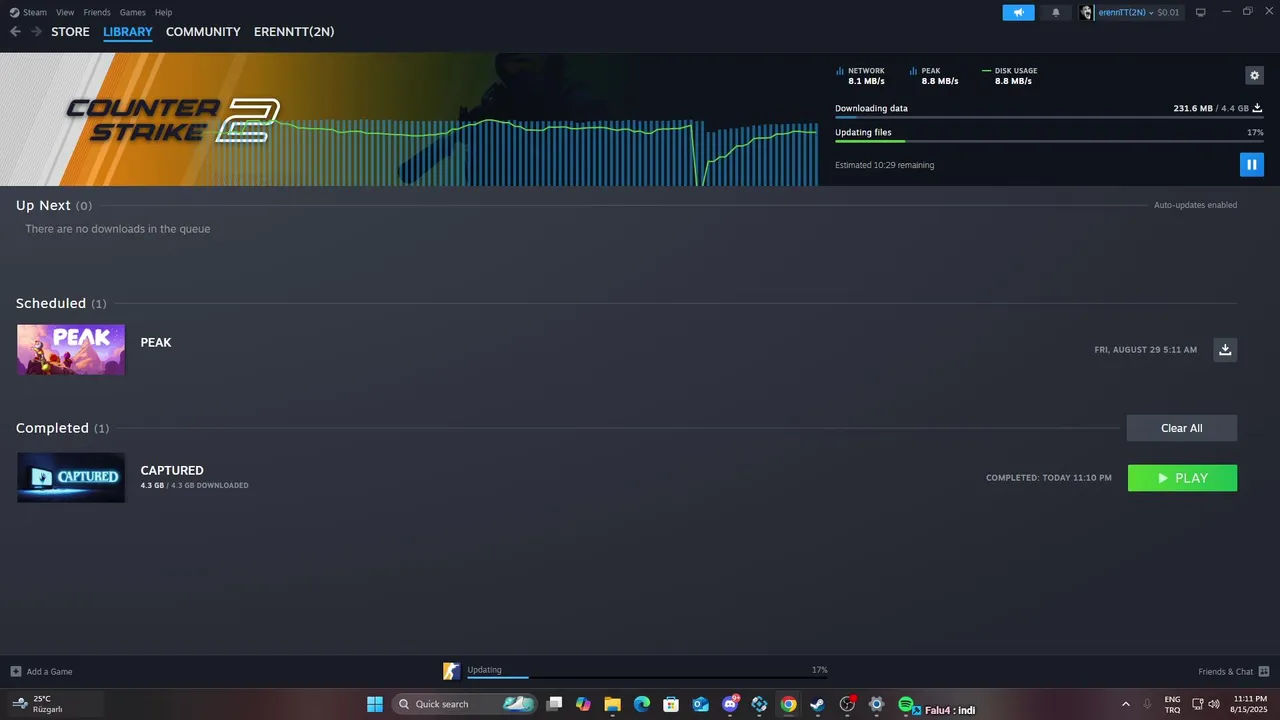This screenshot has width=1280, height=720.
Task: Open ENG TRQ language switcher
Action: 1172,704
